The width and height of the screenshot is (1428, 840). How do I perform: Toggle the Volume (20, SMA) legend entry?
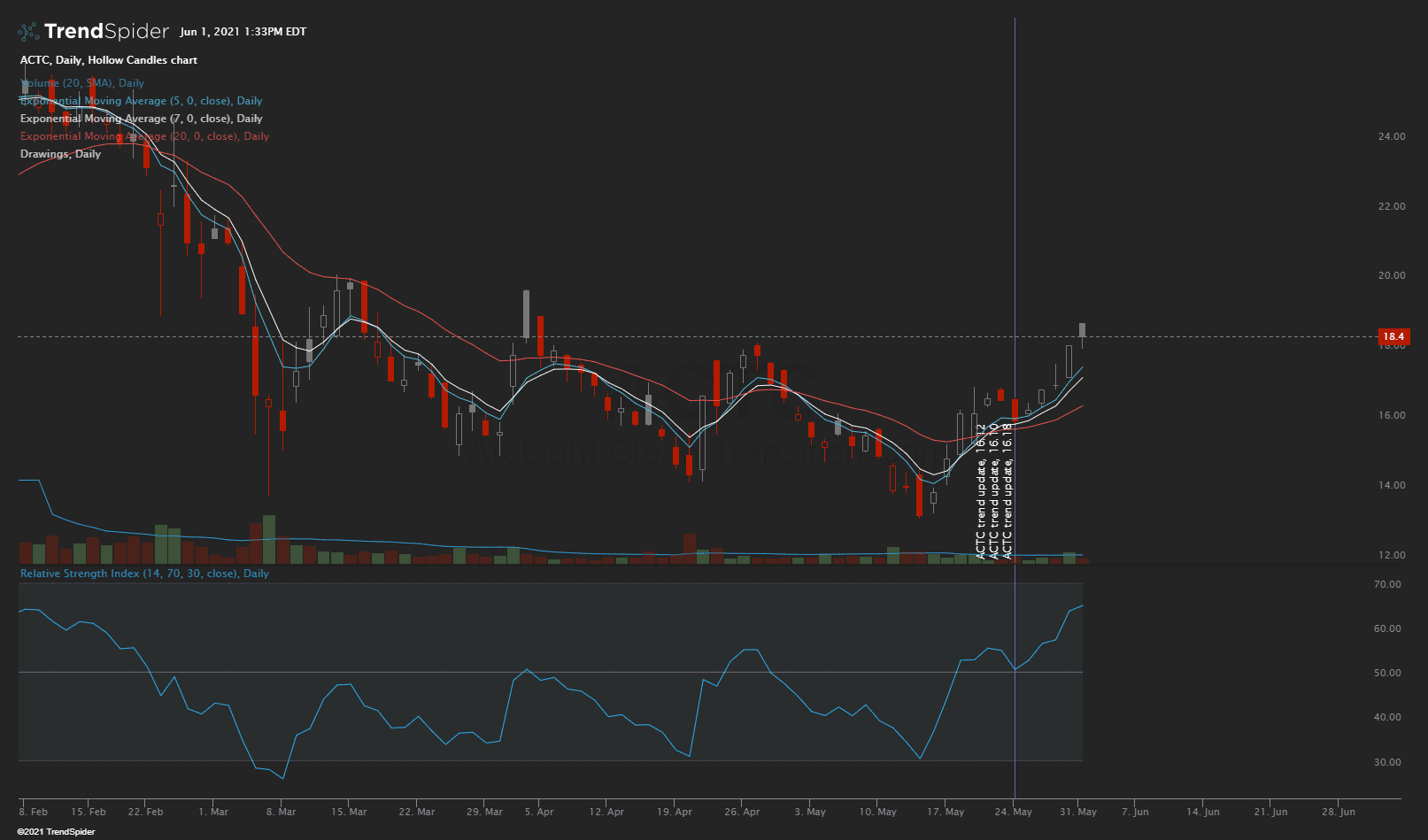coord(82,83)
